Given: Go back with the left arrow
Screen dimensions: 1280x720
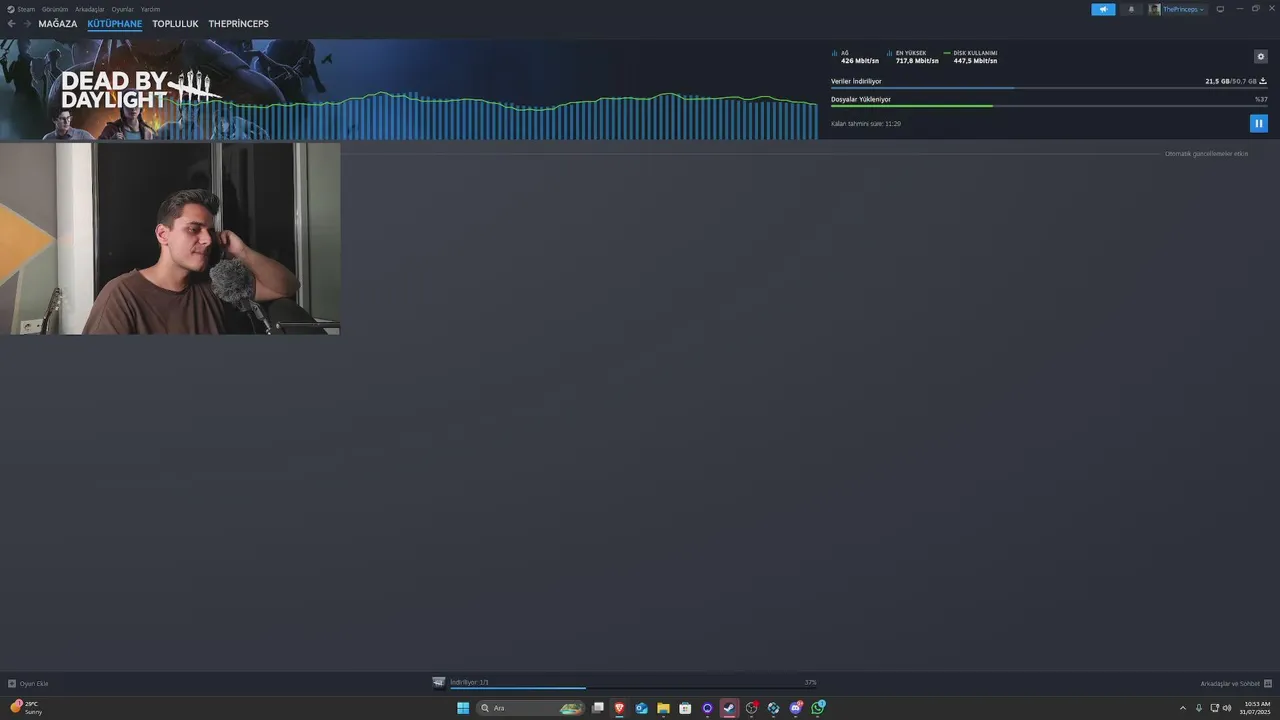Looking at the screenshot, I should pyautogui.click(x=12, y=24).
